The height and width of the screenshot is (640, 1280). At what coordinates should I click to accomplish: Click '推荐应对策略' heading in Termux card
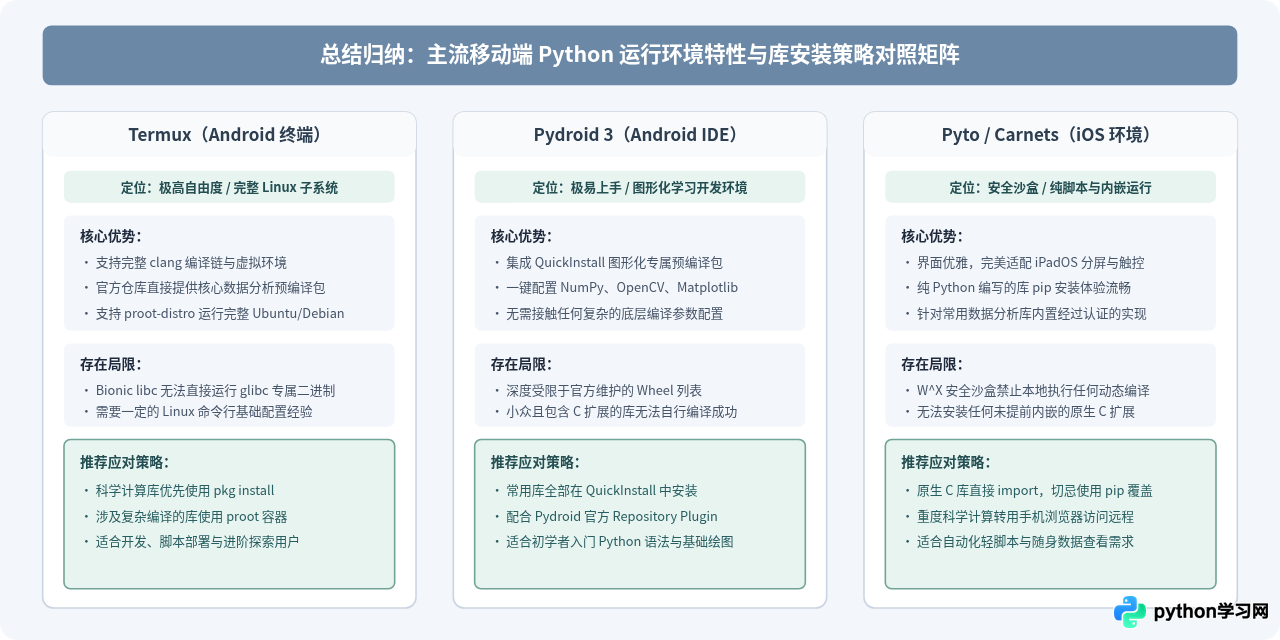click(124, 462)
